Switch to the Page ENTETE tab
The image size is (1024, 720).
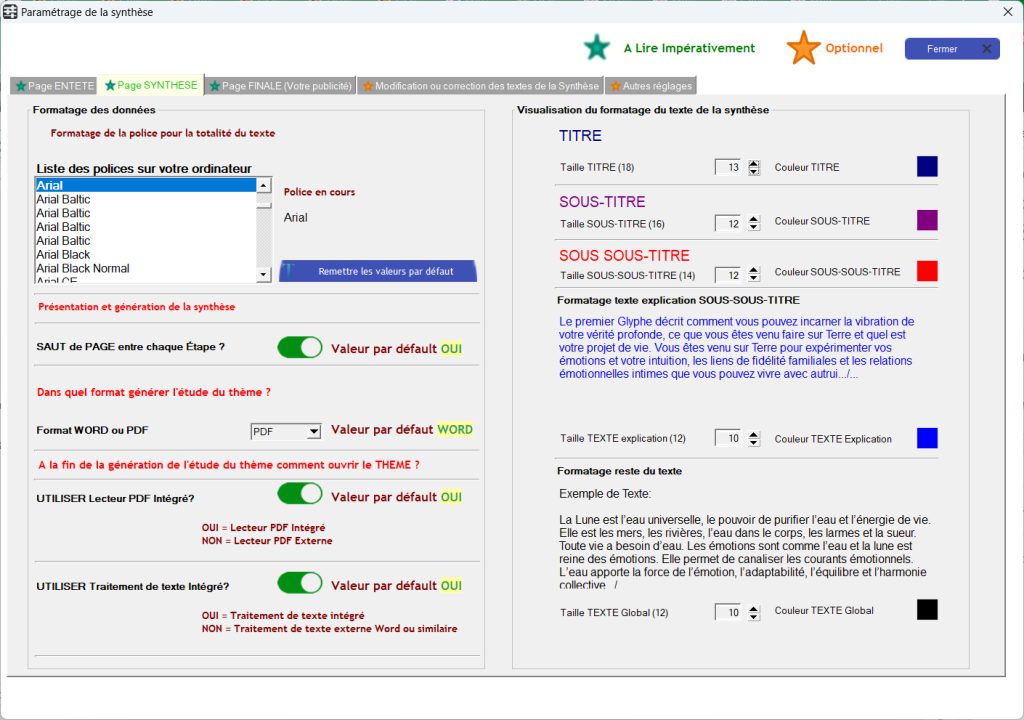(54, 86)
